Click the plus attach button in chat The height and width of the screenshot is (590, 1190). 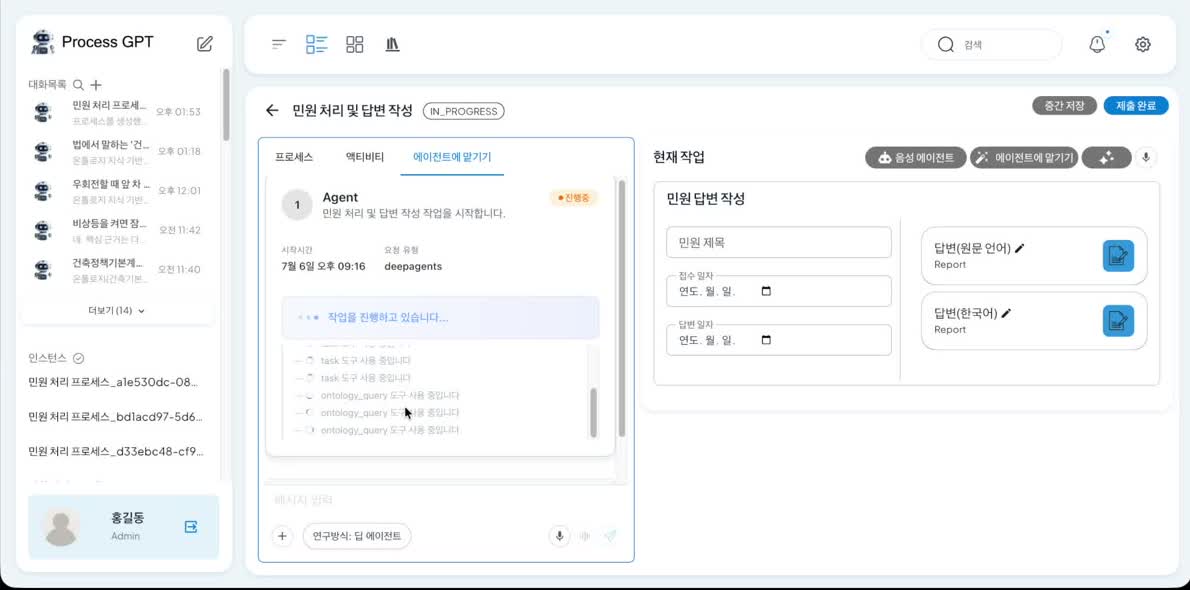(x=282, y=536)
